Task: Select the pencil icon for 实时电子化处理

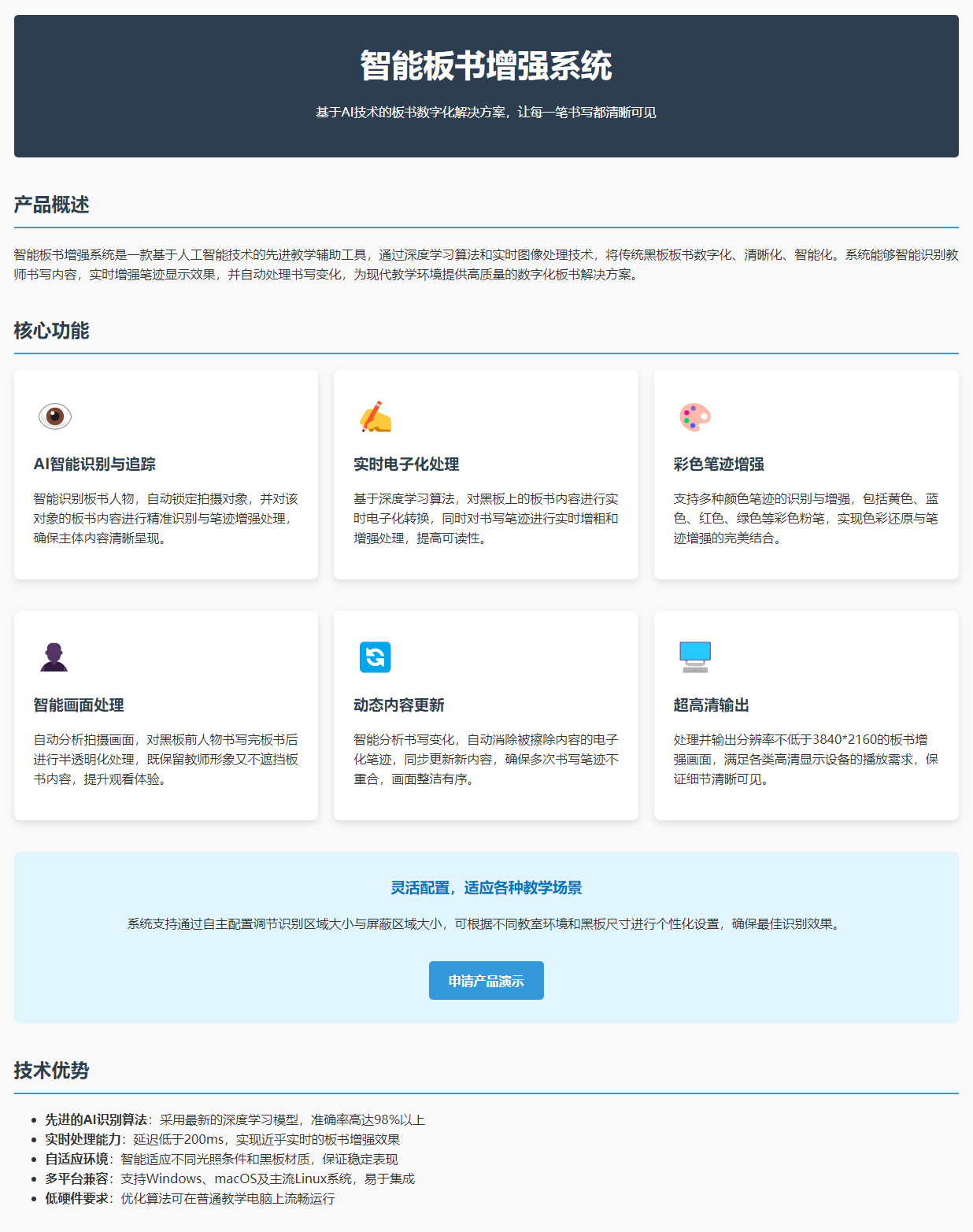Action: tap(374, 418)
